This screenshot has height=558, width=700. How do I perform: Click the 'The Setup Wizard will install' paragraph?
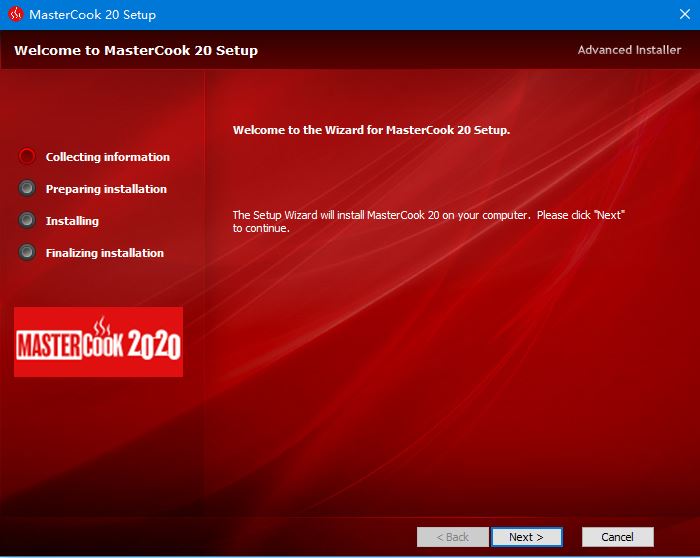click(x=429, y=221)
